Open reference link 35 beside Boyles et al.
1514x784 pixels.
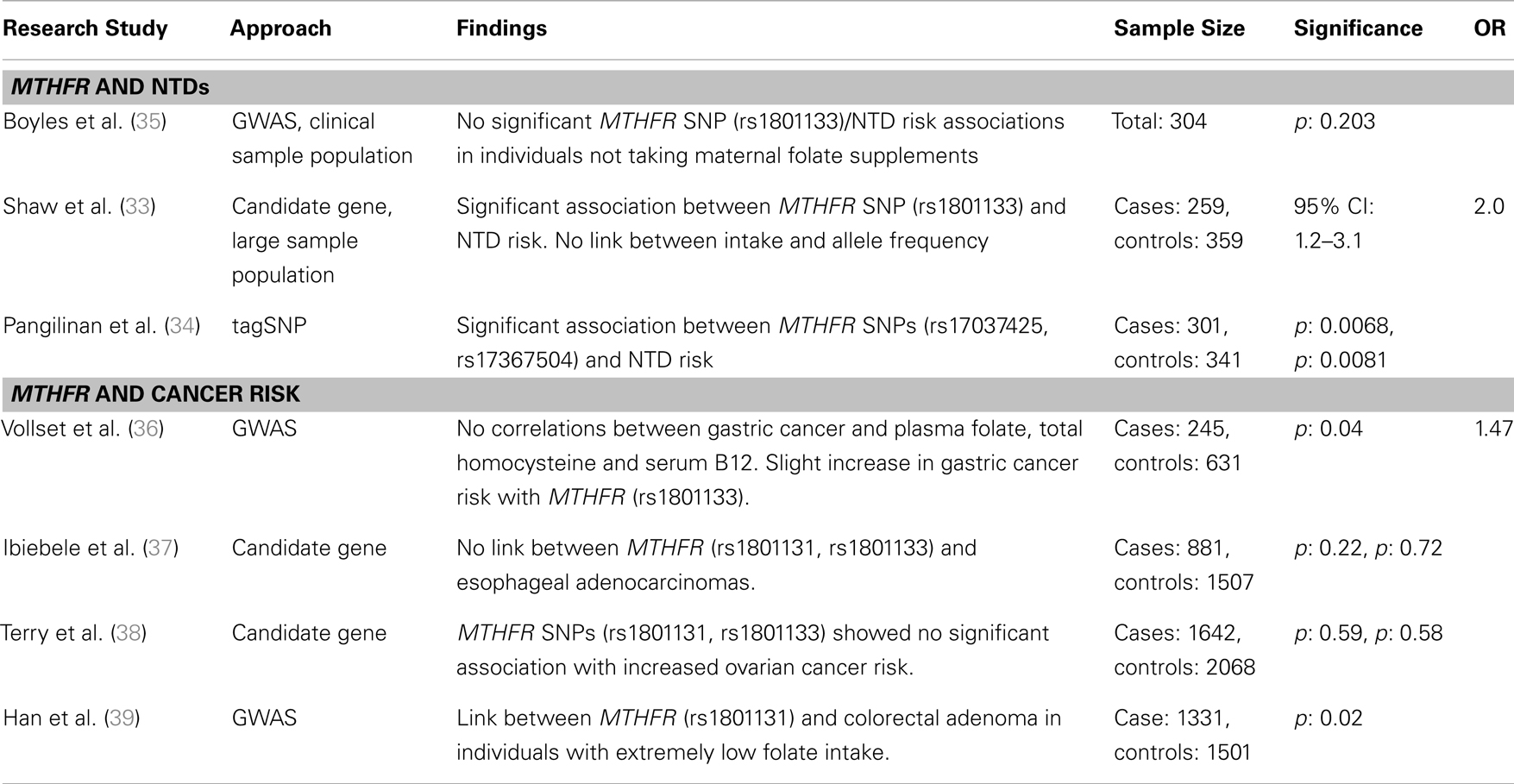(x=148, y=122)
